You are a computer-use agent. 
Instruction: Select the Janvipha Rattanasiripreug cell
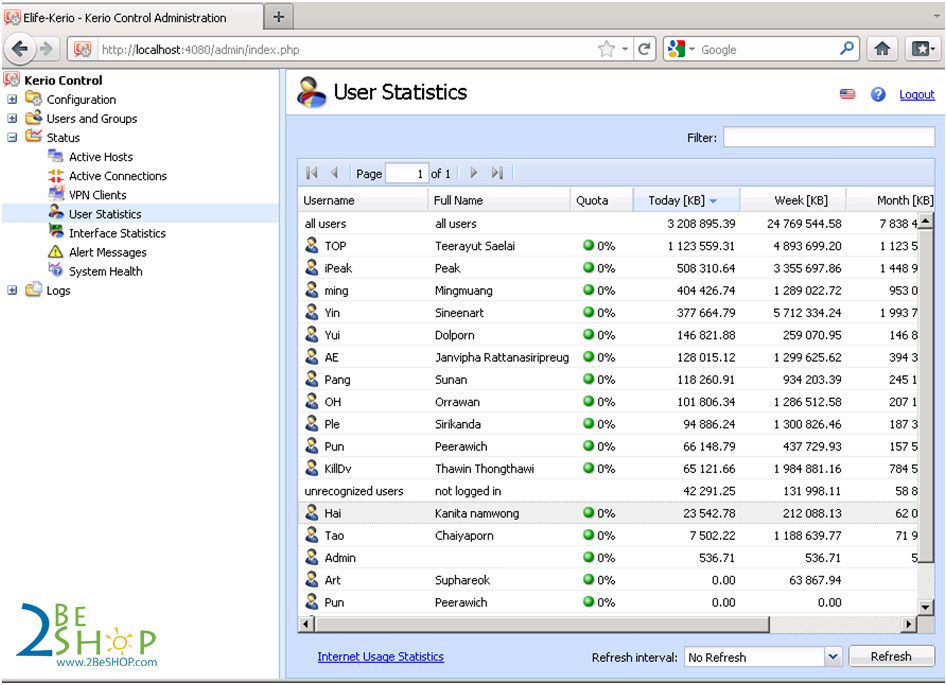tap(502, 357)
